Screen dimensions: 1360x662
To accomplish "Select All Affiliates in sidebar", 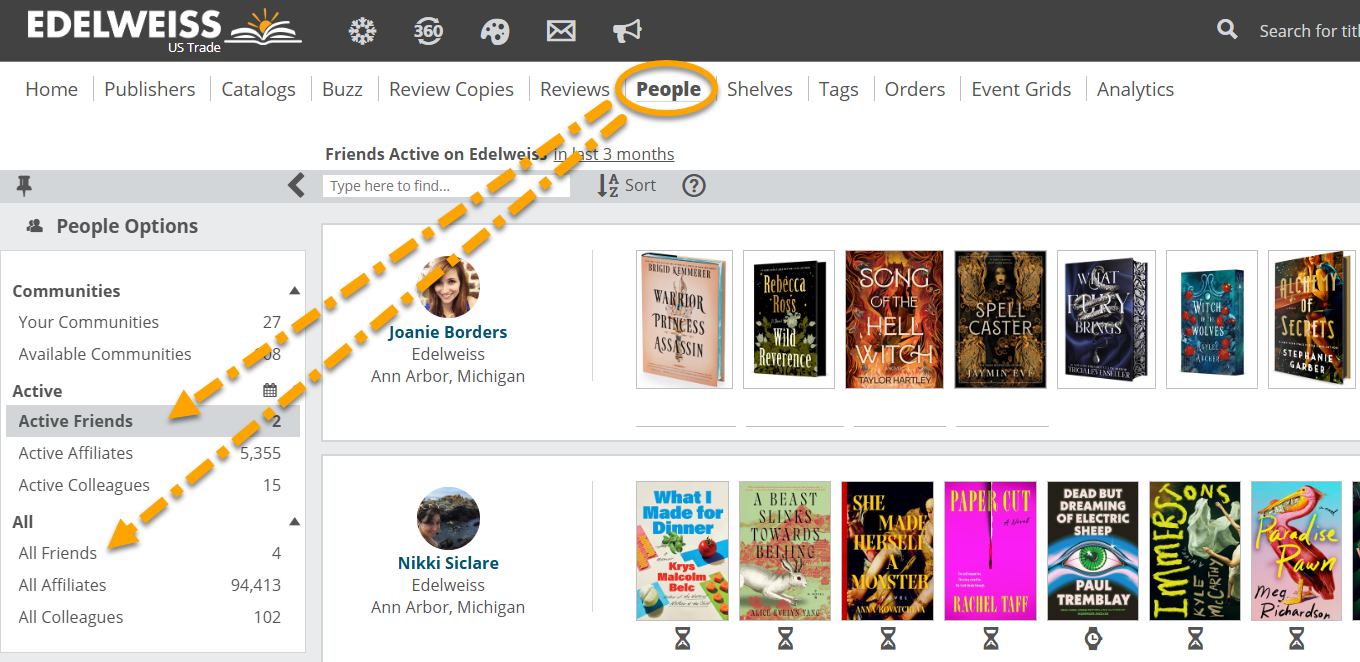I will pos(62,585).
